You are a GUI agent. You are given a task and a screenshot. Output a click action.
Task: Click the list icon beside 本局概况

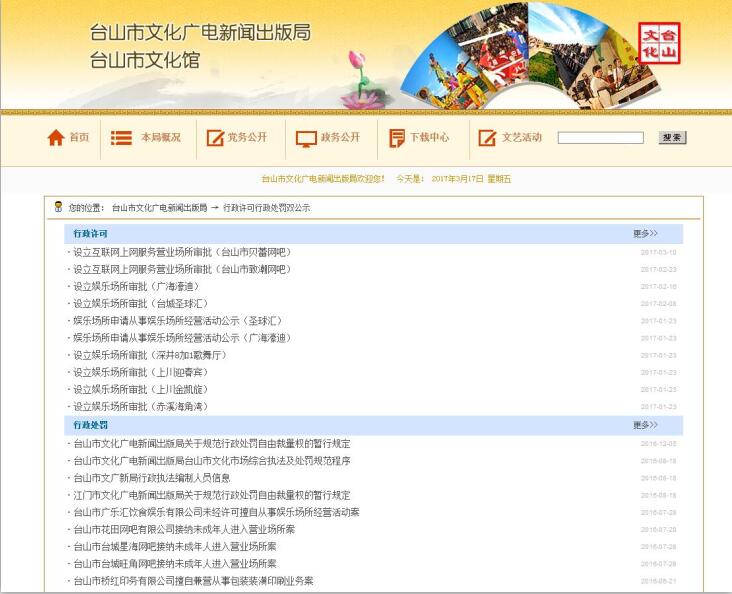coord(121,138)
